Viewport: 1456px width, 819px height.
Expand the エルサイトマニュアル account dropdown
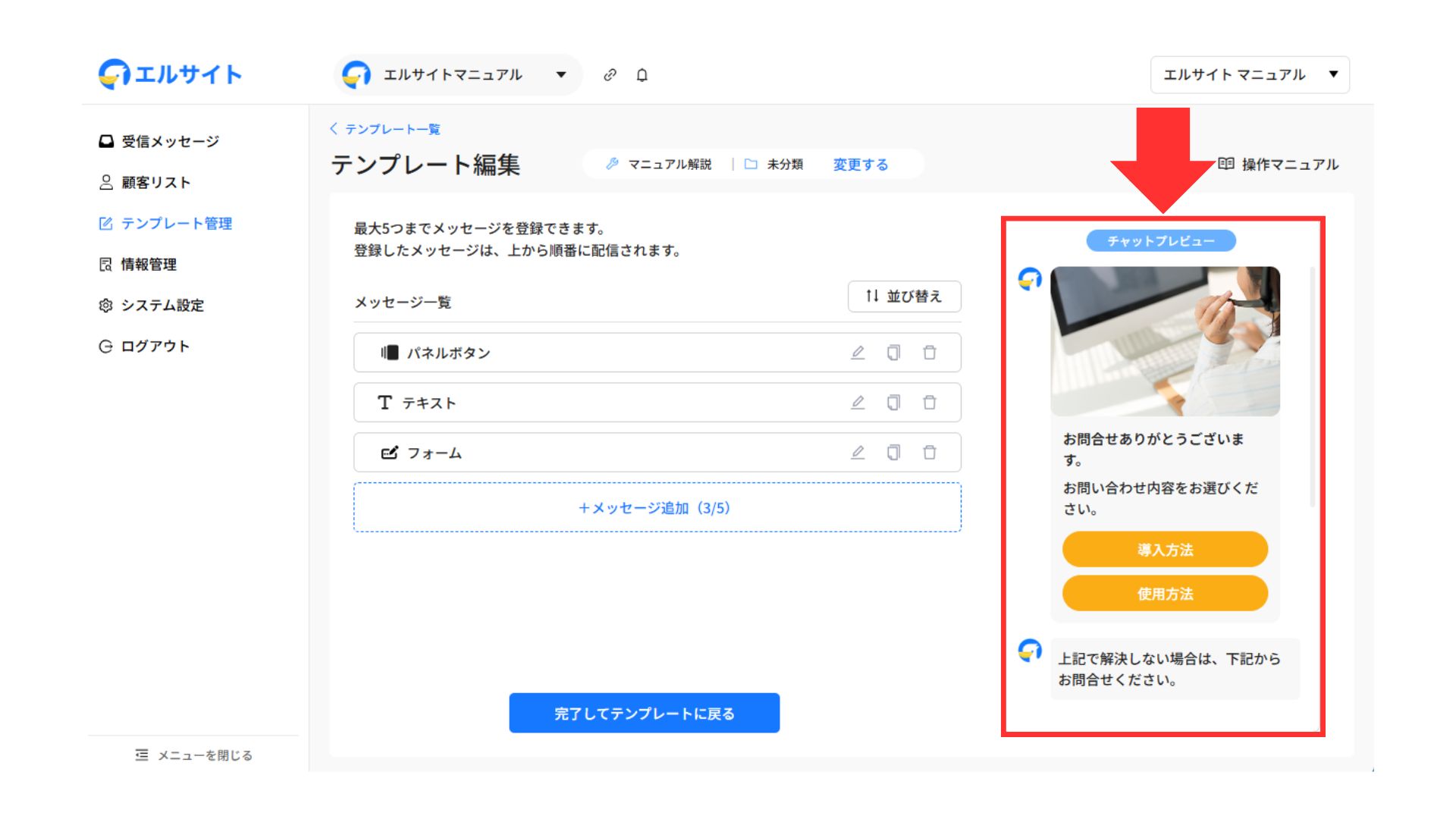click(x=561, y=75)
